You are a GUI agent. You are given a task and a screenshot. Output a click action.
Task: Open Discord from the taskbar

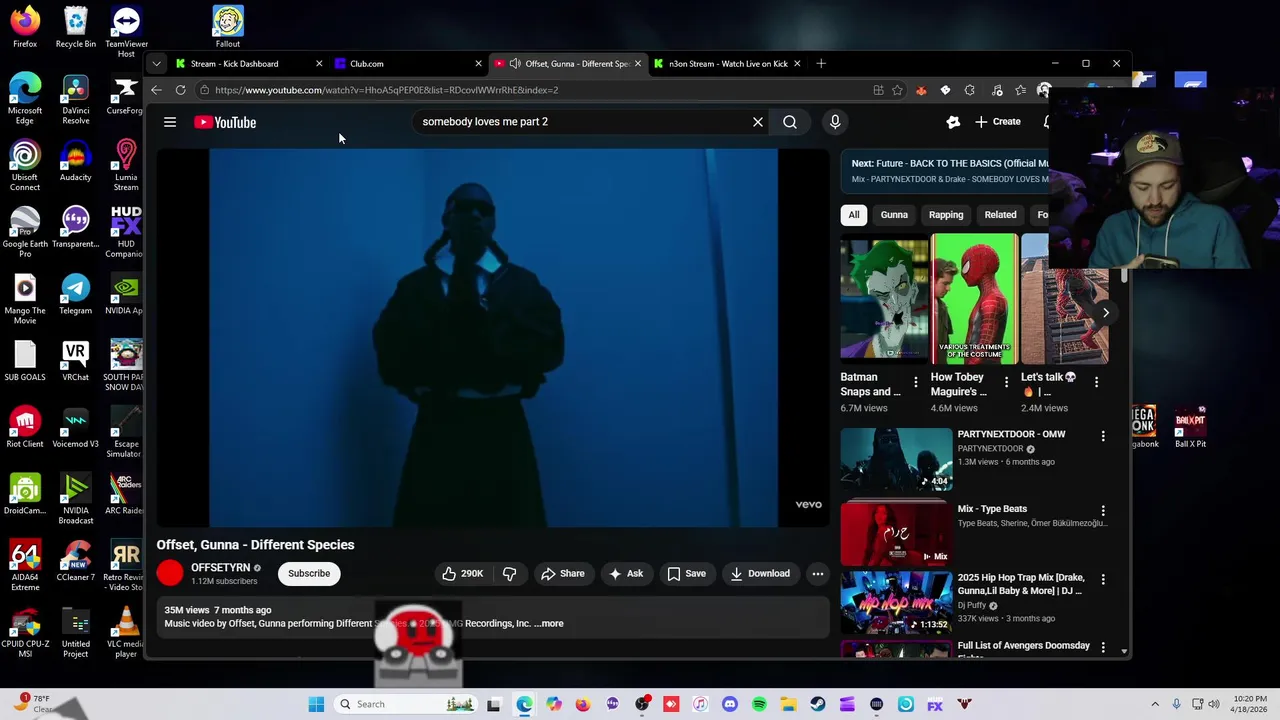click(729, 704)
